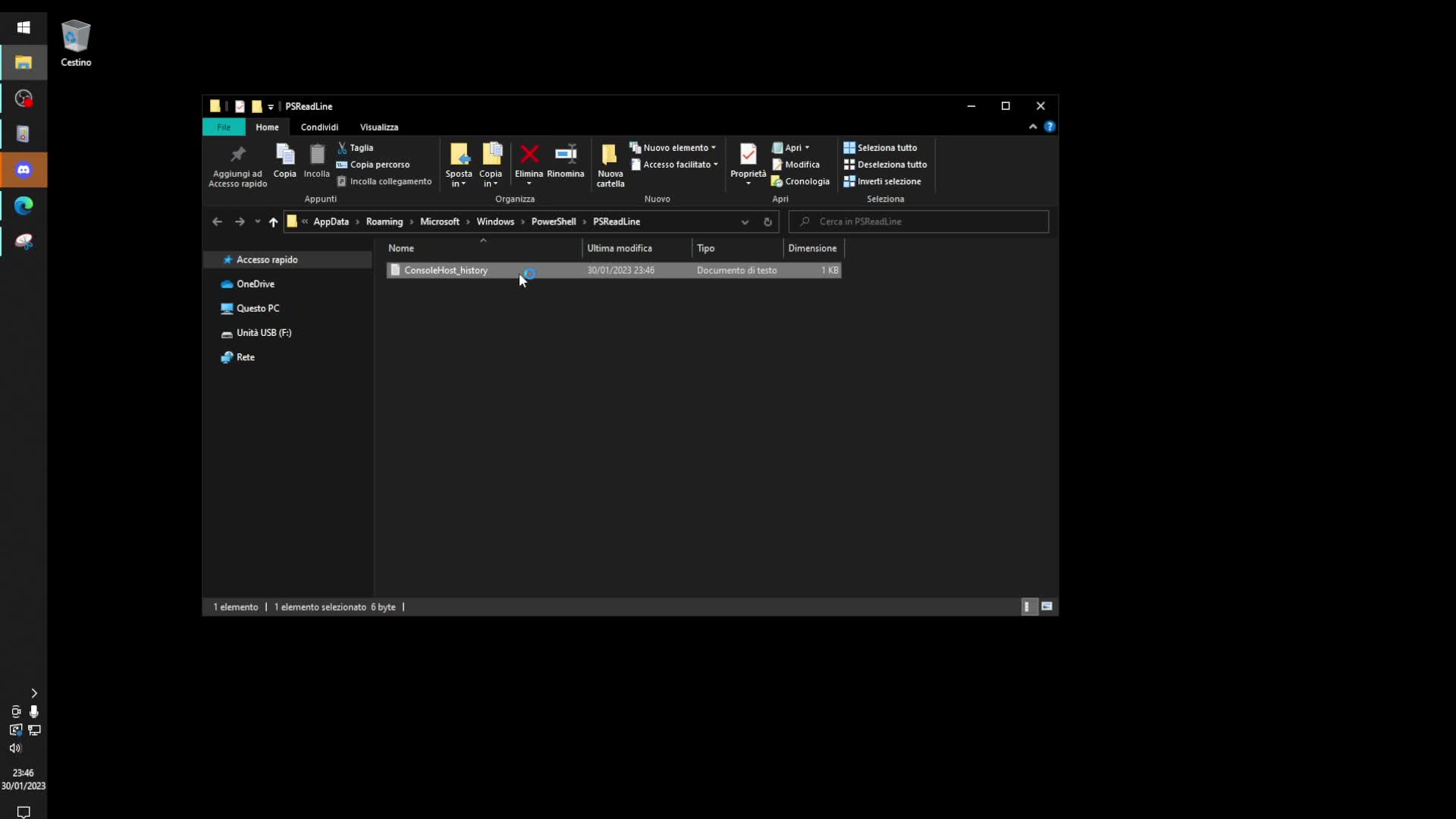Open the Condividi ribbon tab

point(319,127)
